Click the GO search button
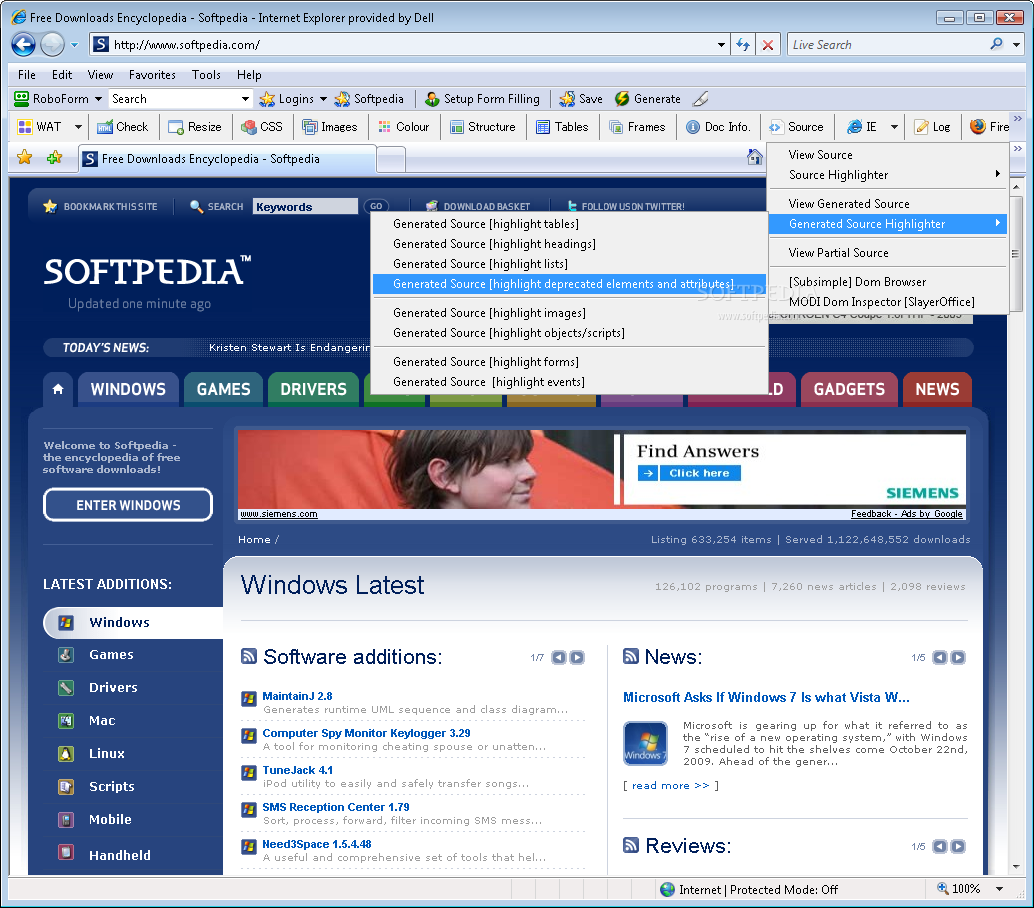The image size is (1034, 908). coord(376,206)
